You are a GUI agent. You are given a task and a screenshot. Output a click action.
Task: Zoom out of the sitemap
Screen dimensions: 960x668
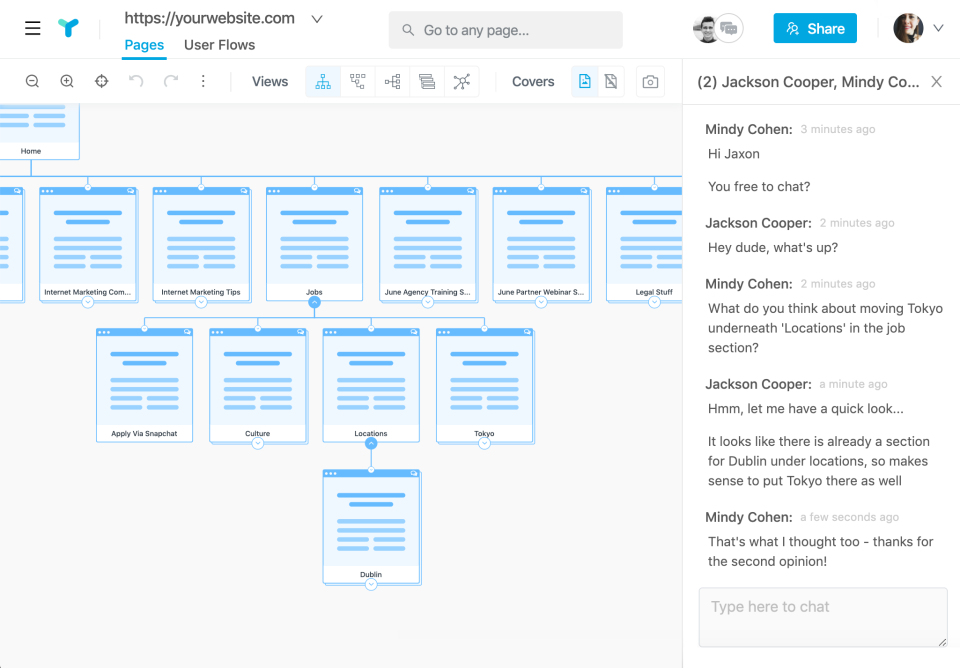[x=32, y=81]
